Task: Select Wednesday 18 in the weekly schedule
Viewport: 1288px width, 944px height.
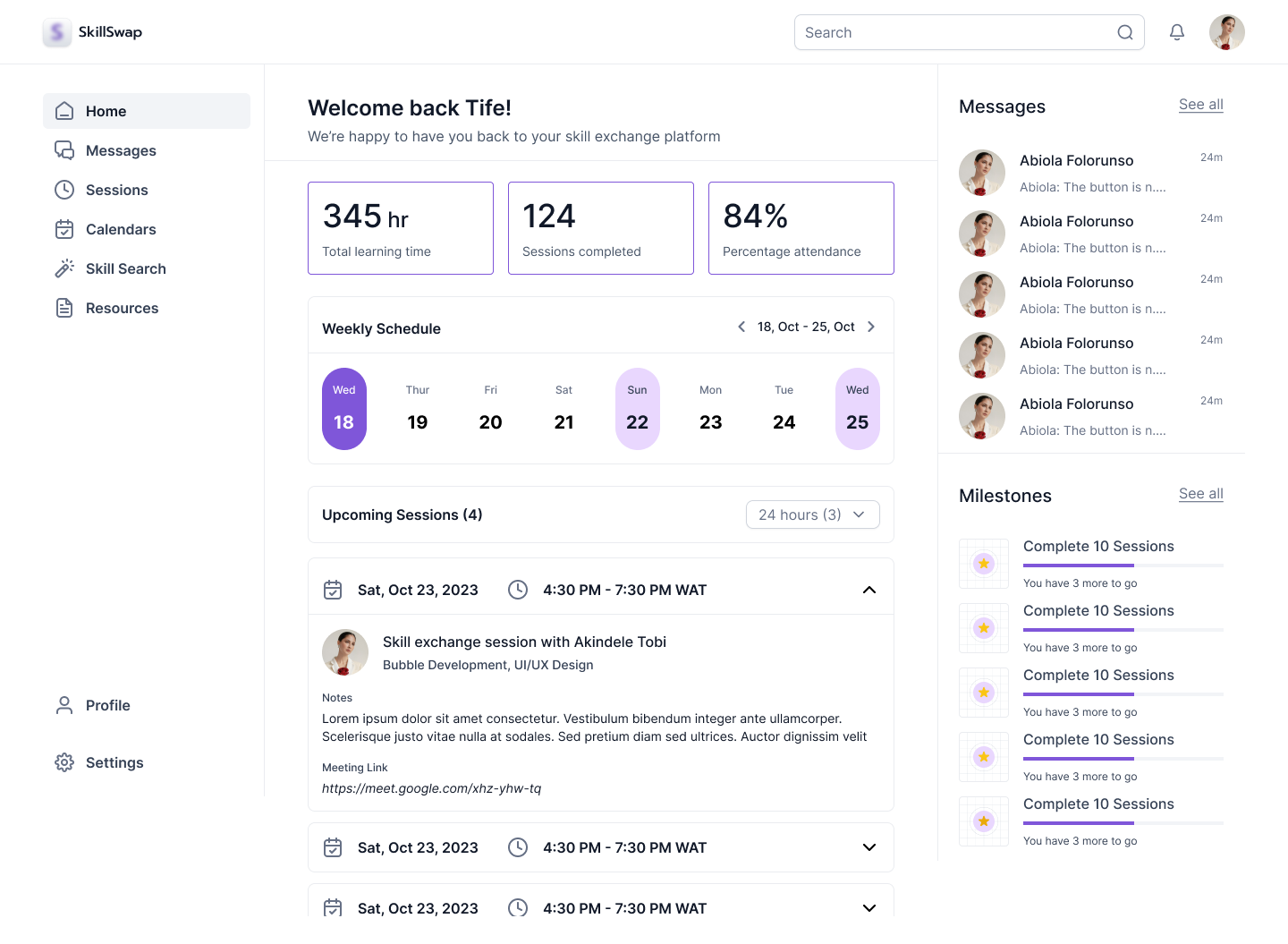Action: point(344,409)
